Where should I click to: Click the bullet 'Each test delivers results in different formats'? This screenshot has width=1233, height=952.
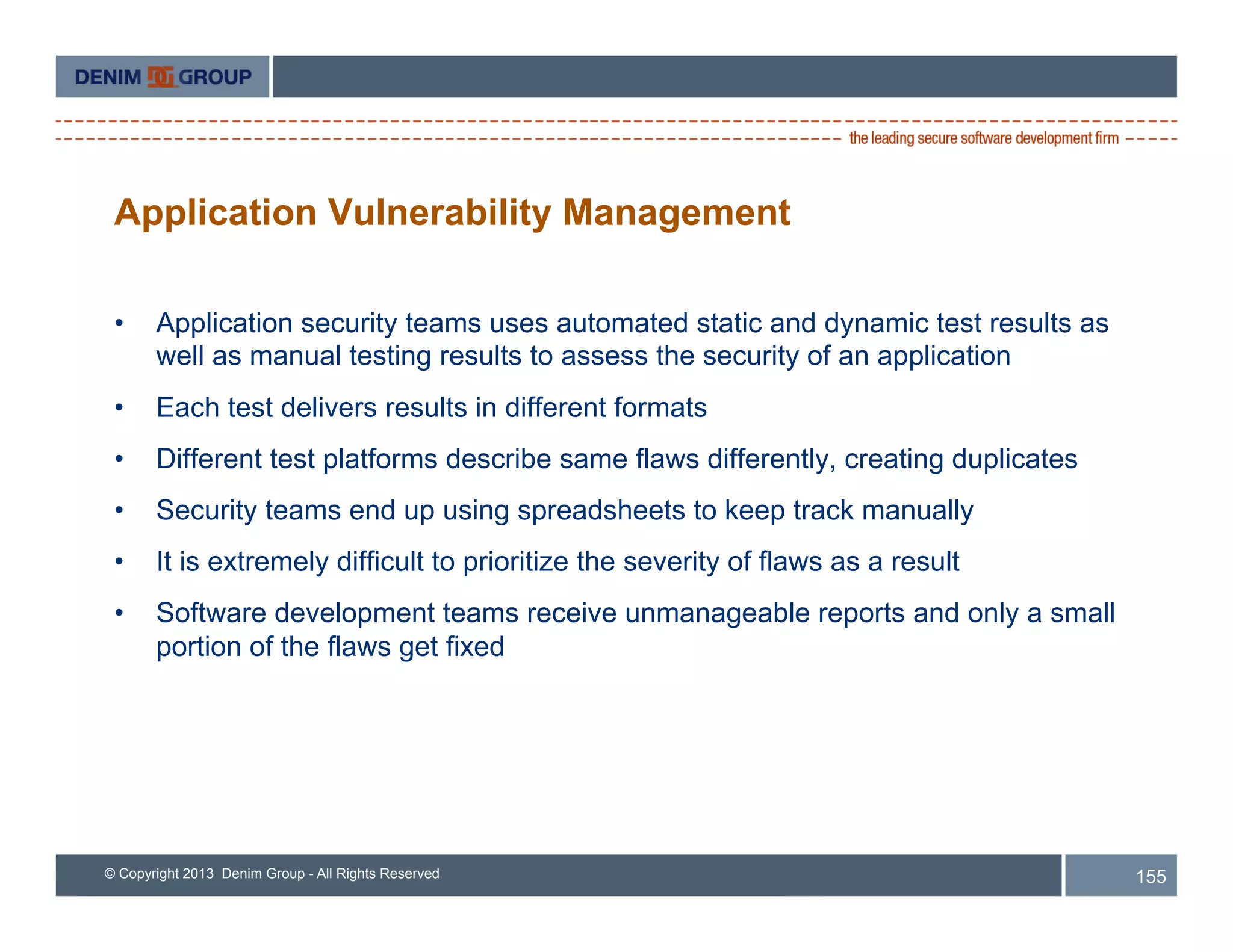point(431,407)
